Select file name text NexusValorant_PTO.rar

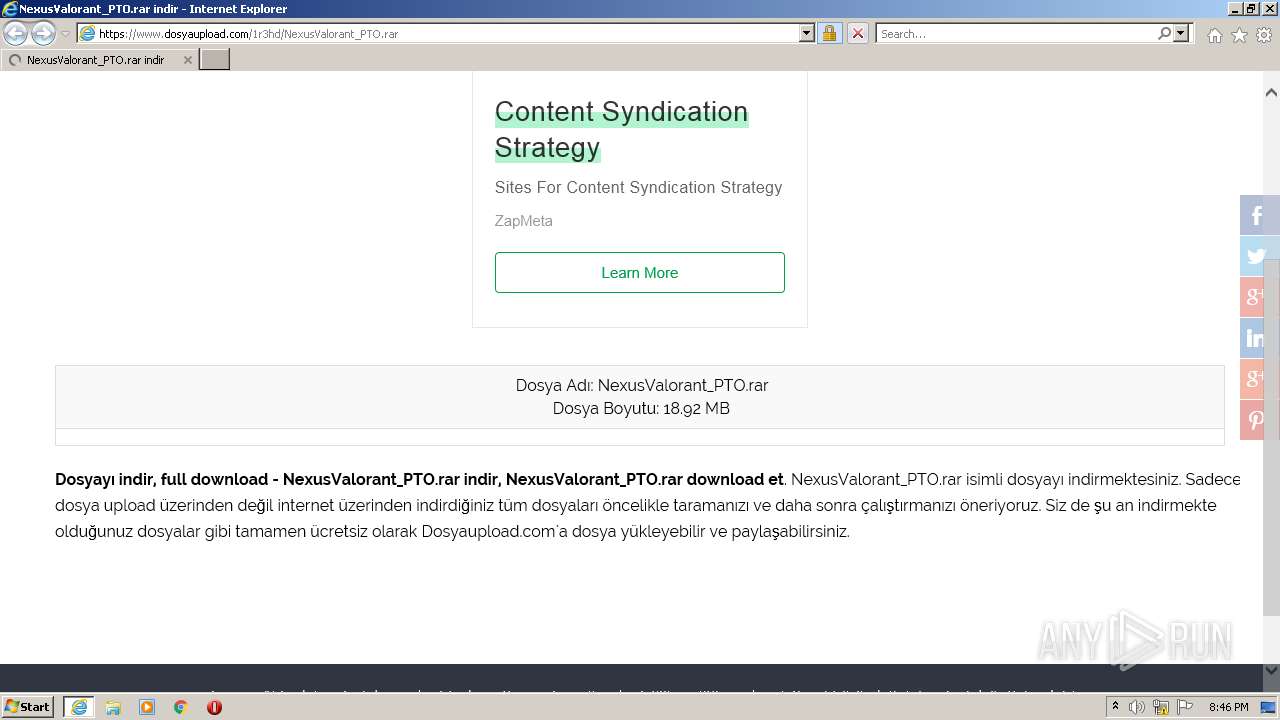tap(683, 385)
